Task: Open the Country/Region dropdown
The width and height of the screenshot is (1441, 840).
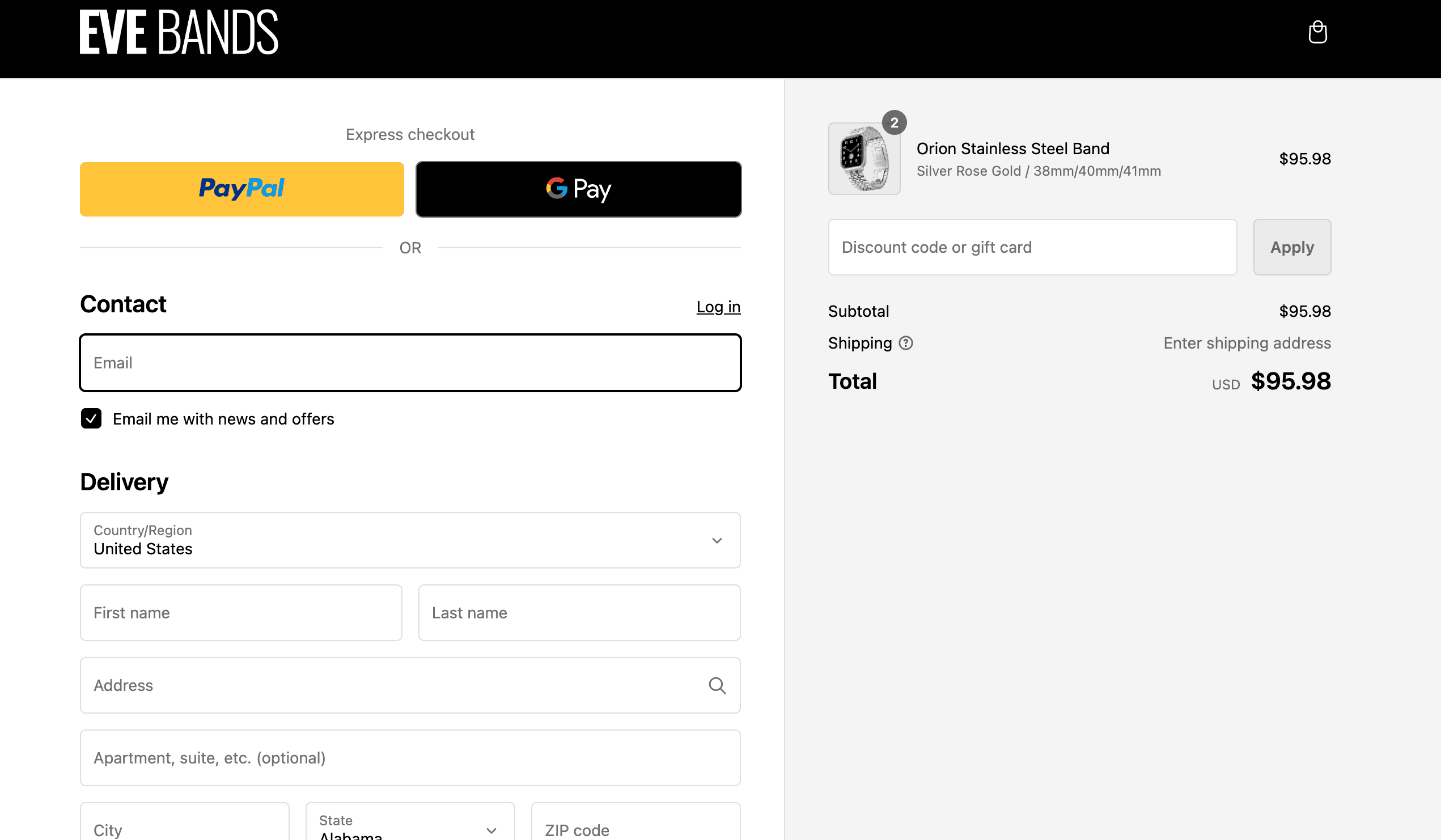Action: tap(410, 540)
